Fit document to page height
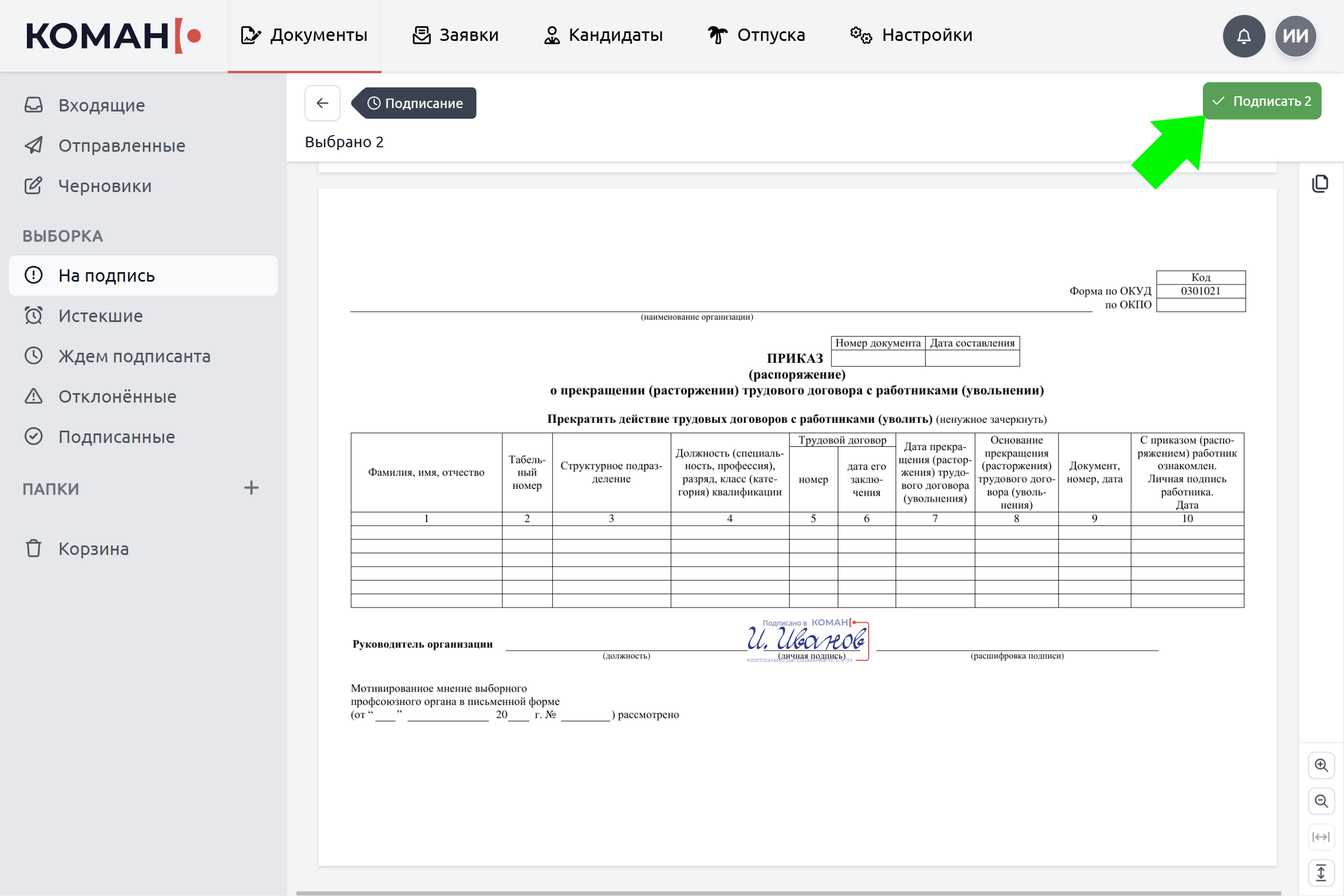 coord(1321,873)
